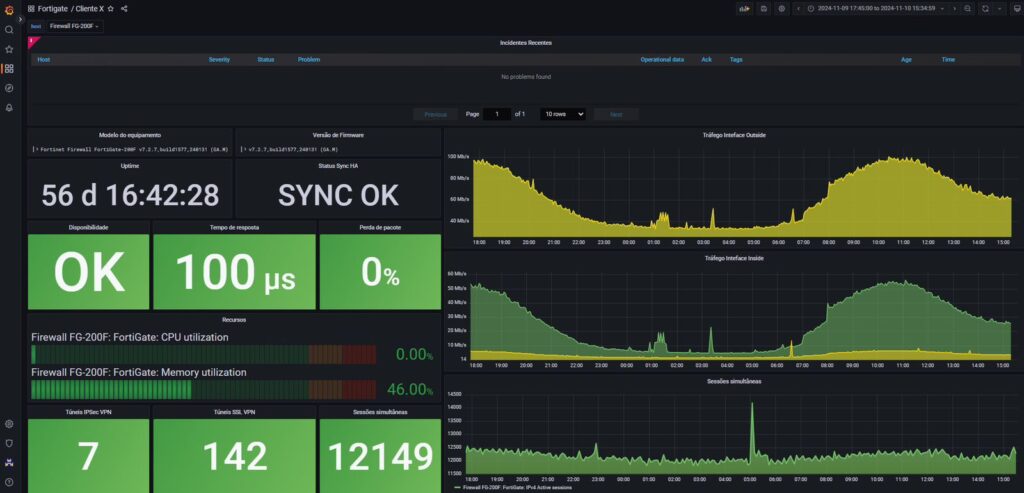Image resolution: width=1024 pixels, height=493 pixels.
Task: Click the 100 µs response time stat
Action: pos(234,272)
